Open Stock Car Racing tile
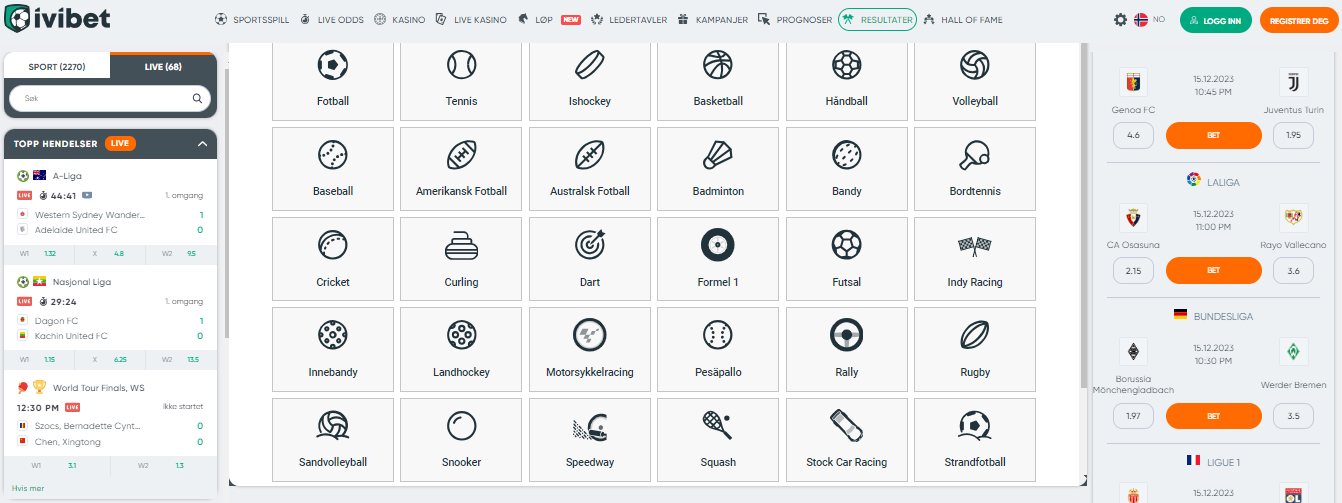The width and height of the screenshot is (1342, 503). click(x=847, y=440)
